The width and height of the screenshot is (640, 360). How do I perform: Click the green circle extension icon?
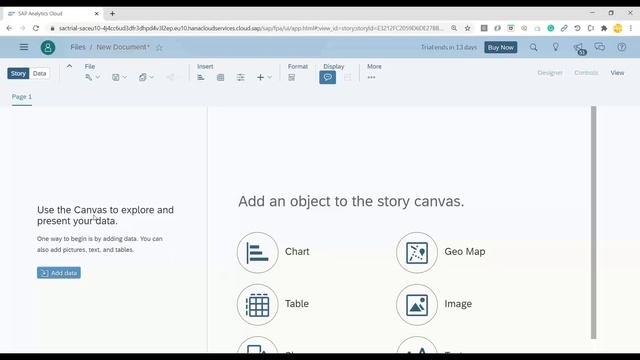[x=551, y=28]
